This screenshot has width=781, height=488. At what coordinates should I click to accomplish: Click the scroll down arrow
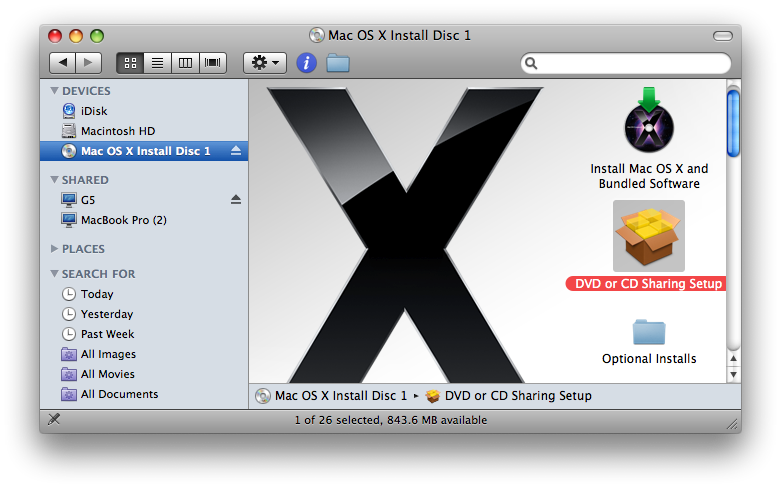click(733, 374)
